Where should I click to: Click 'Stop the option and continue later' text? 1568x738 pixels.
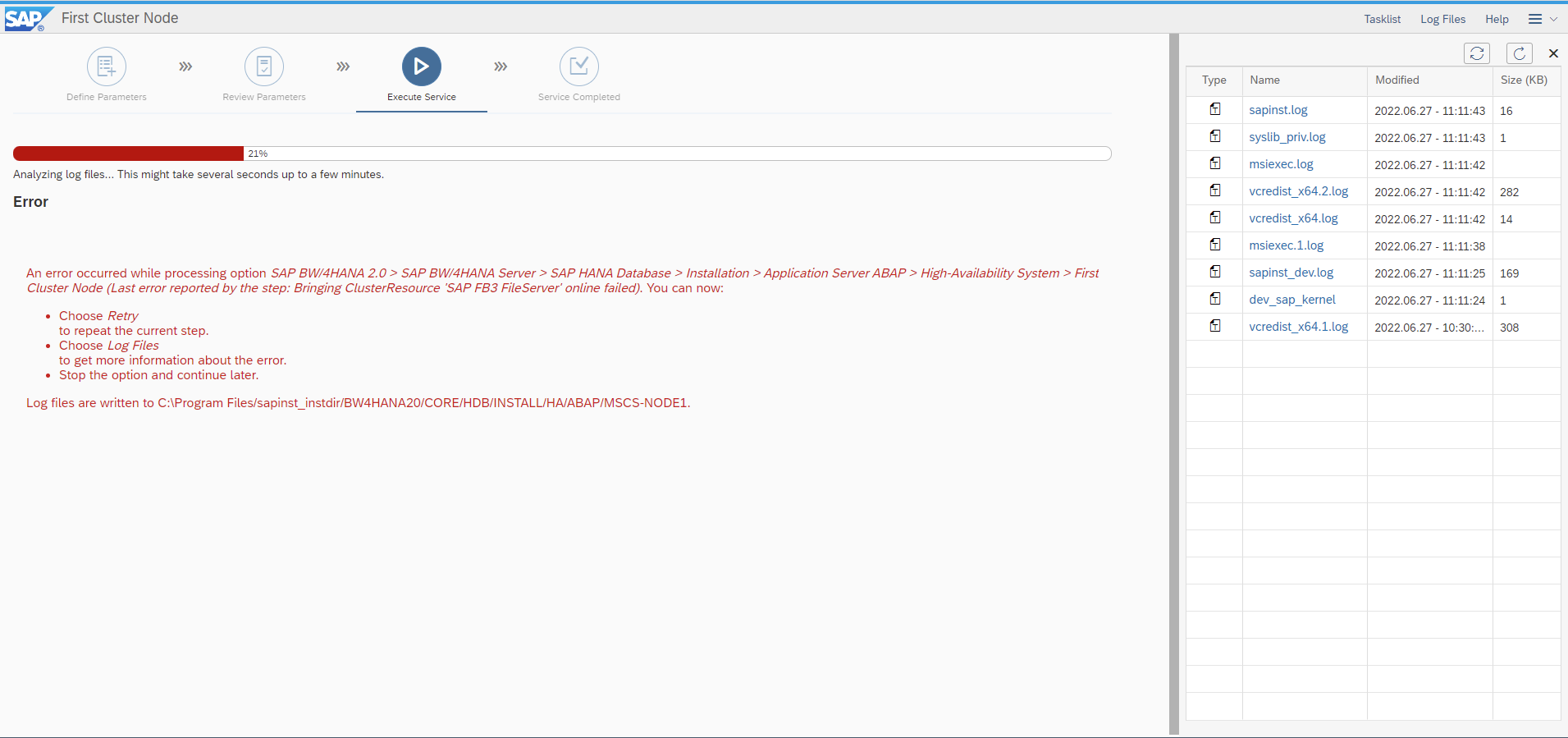pyautogui.click(x=158, y=375)
